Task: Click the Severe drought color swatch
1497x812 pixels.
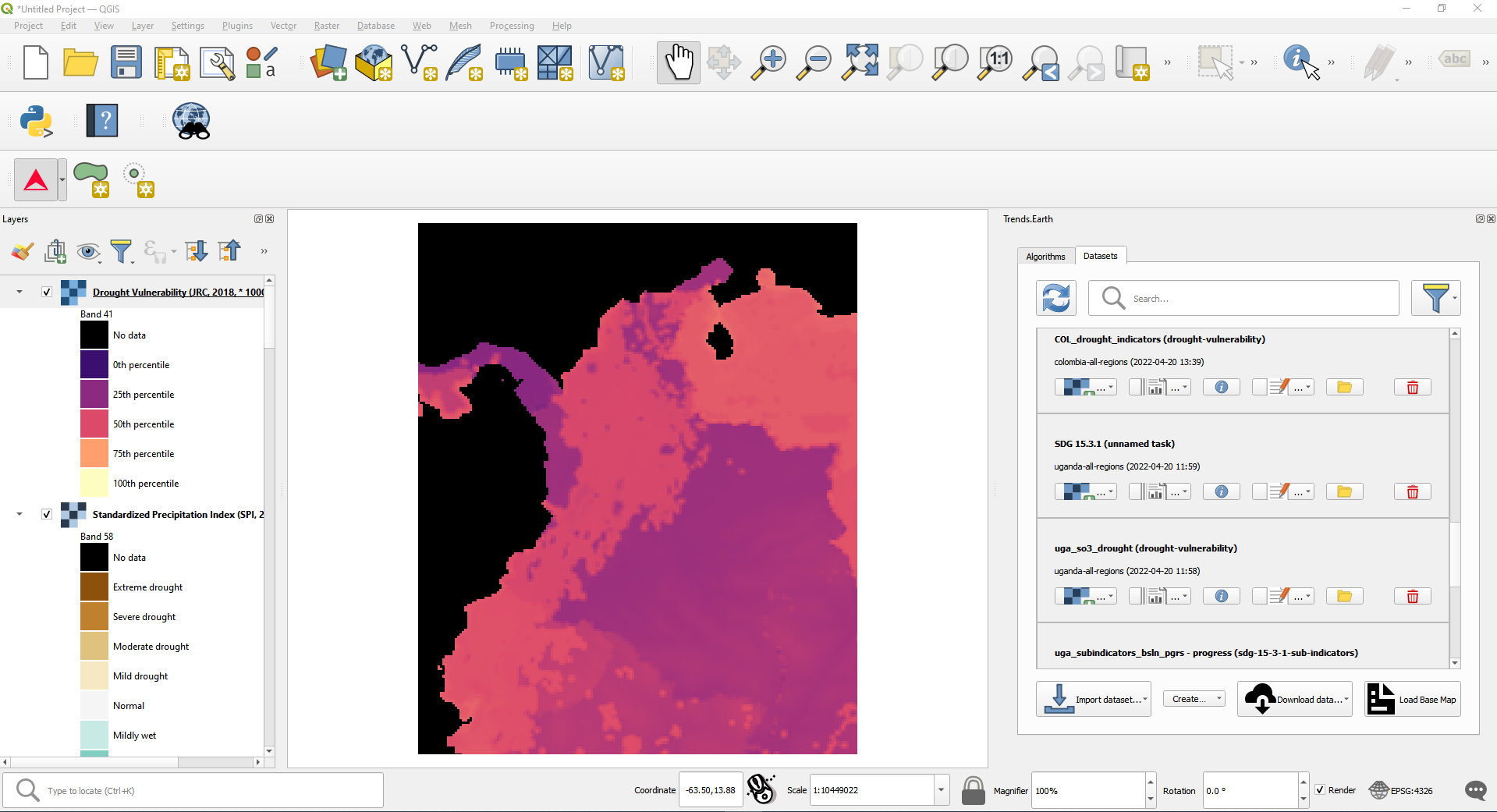Action: tap(93, 616)
